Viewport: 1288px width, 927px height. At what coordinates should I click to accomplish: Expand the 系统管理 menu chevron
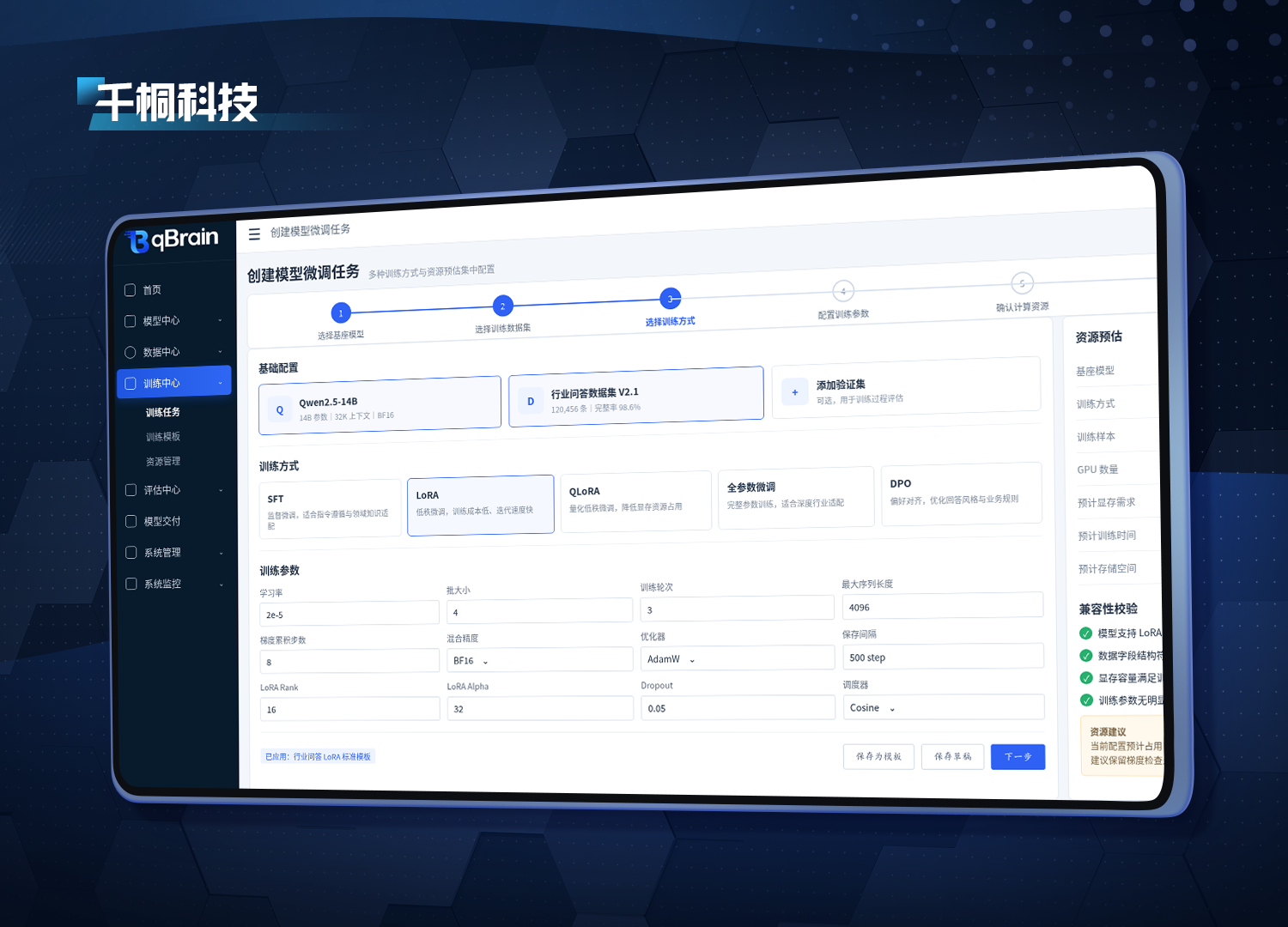pyautogui.click(x=221, y=553)
